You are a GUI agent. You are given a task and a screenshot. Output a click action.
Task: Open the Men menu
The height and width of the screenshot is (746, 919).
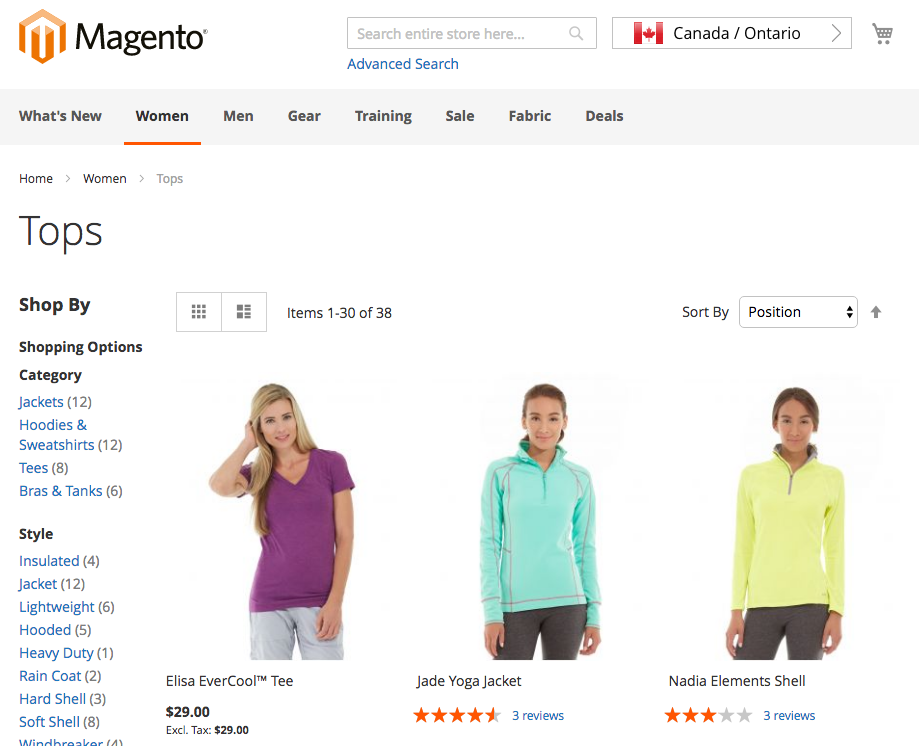[x=238, y=116]
